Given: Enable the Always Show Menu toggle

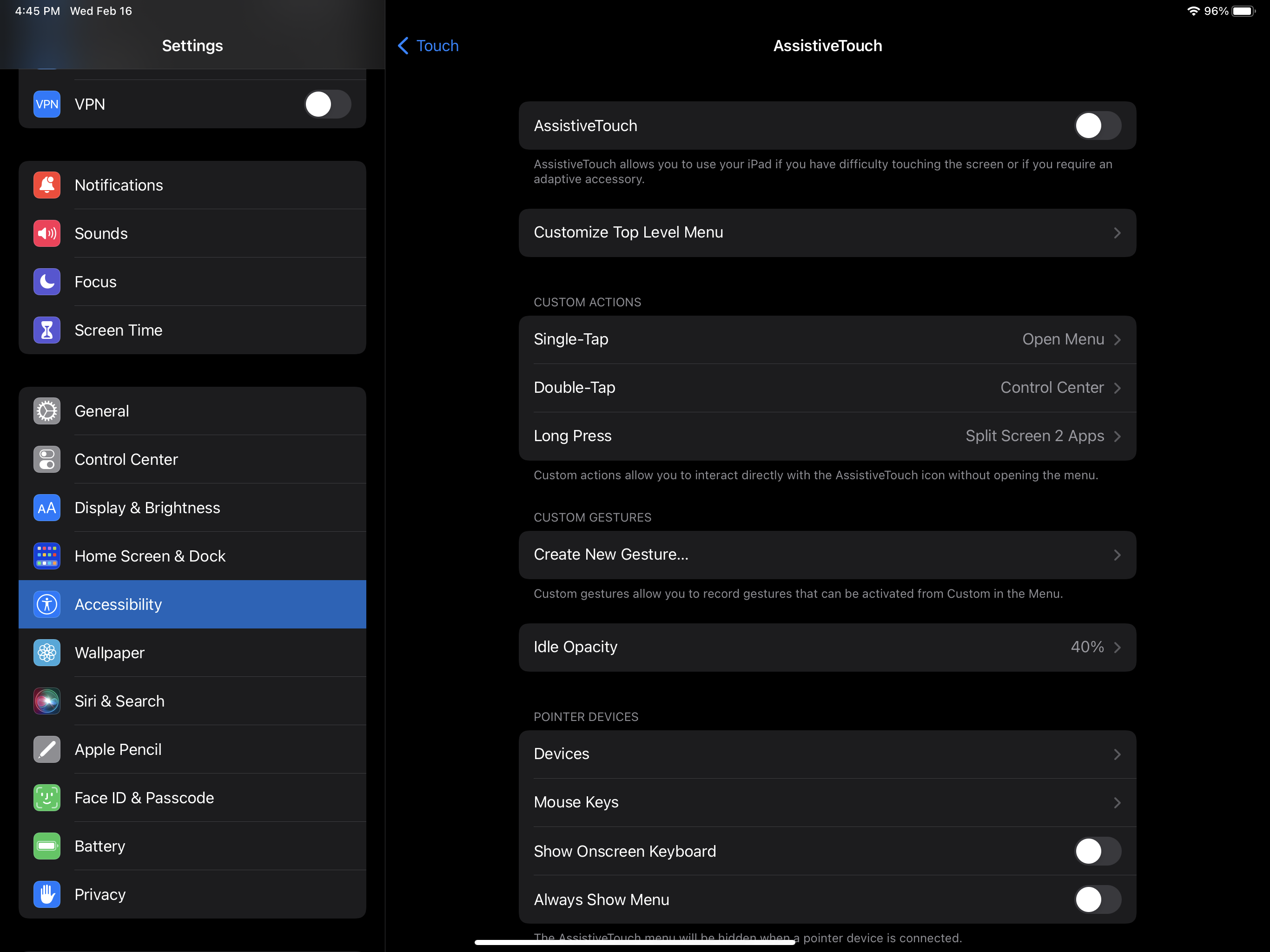Looking at the screenshot, I should [x=1097, y=899].
